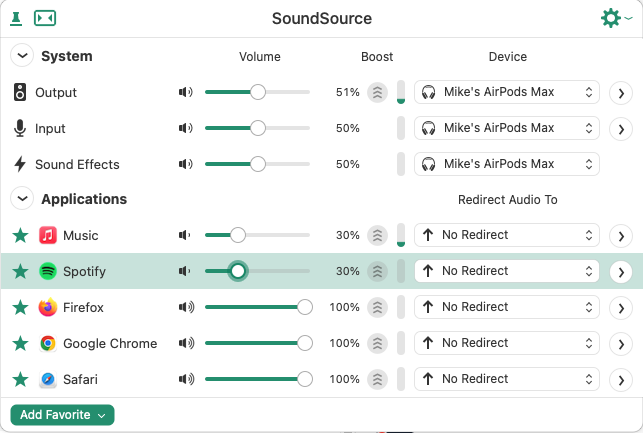The image size is (643, 433).
Task: Toggle the Firefox favorite star
Action: pos(20,307)
